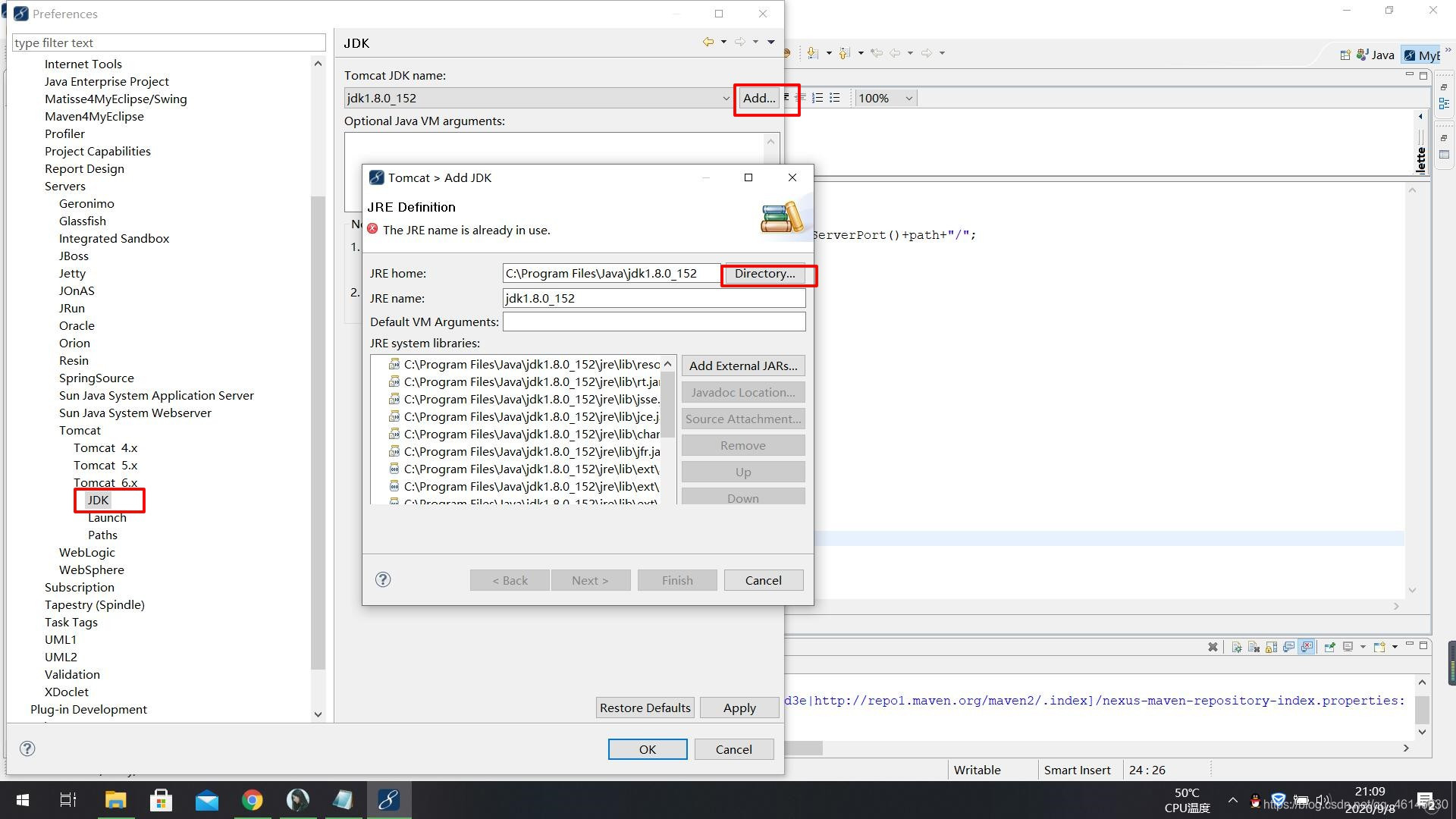Toggle the Pin Console icon
This screenshot has height=819, width=1456.
point(1330,647)
